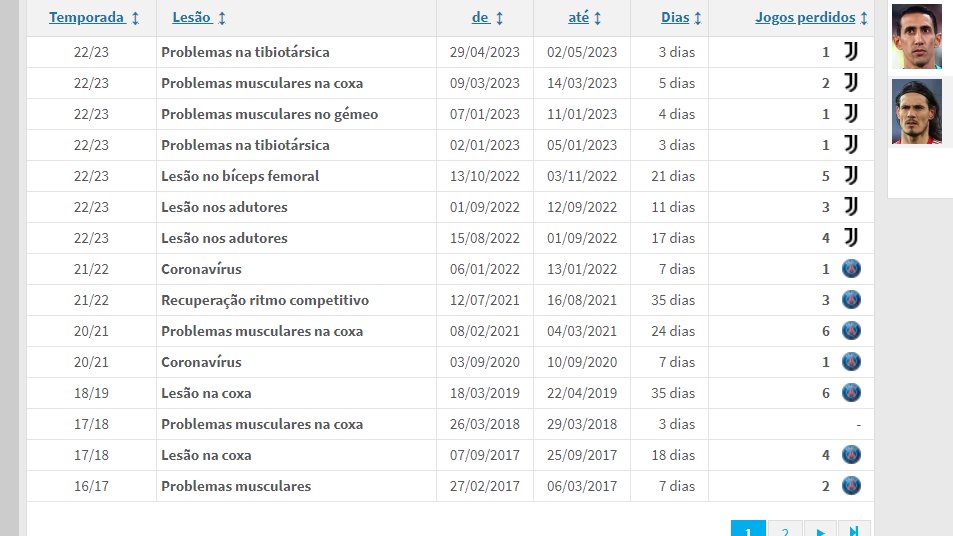This screenshot has width=953, height=536.
Task: Go to pagination page 2
Action: tap(785, 529)
